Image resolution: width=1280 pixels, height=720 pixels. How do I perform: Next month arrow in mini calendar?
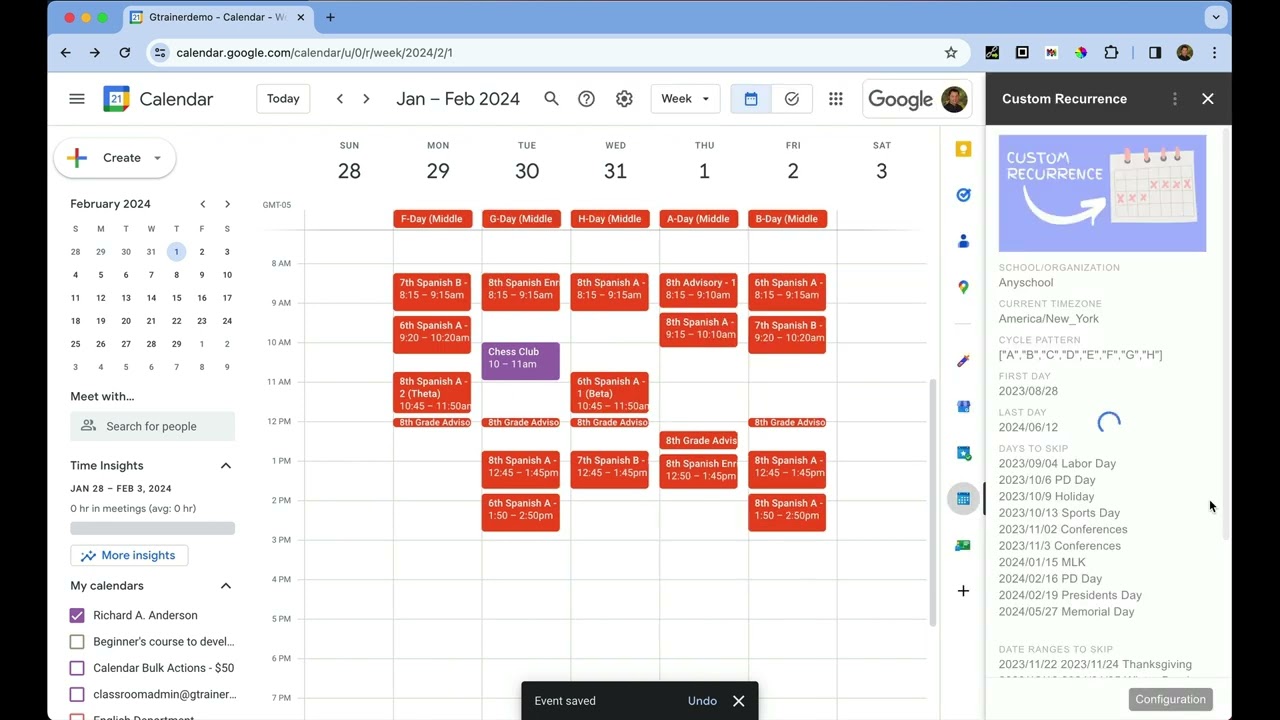point(227,204)
